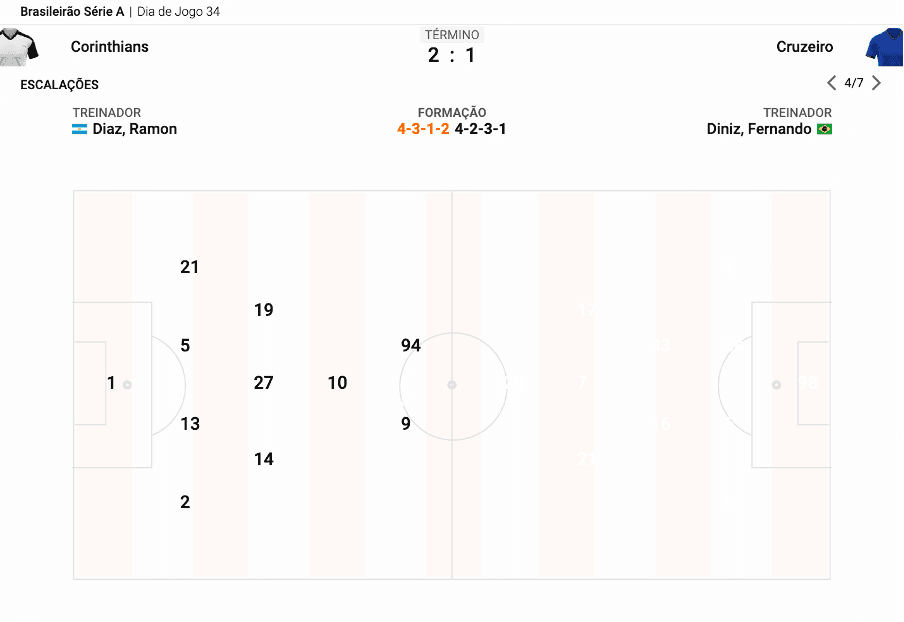Viewport: 904px width, 622px height.
Task: Click the 2 : 1 final score
Action: [x=451, y=55]
